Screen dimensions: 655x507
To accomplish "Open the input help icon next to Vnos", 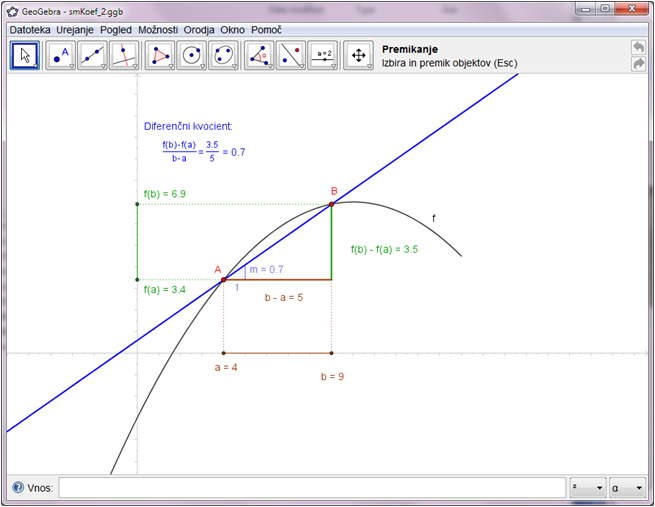I will [x=18, y=487].
